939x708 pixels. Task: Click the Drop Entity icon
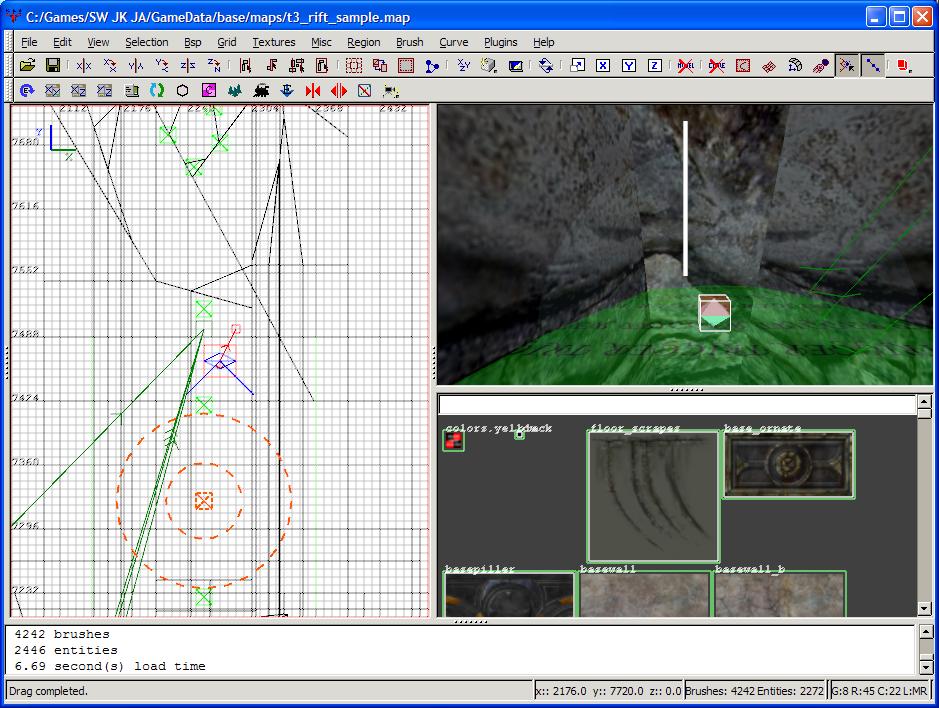287,90
